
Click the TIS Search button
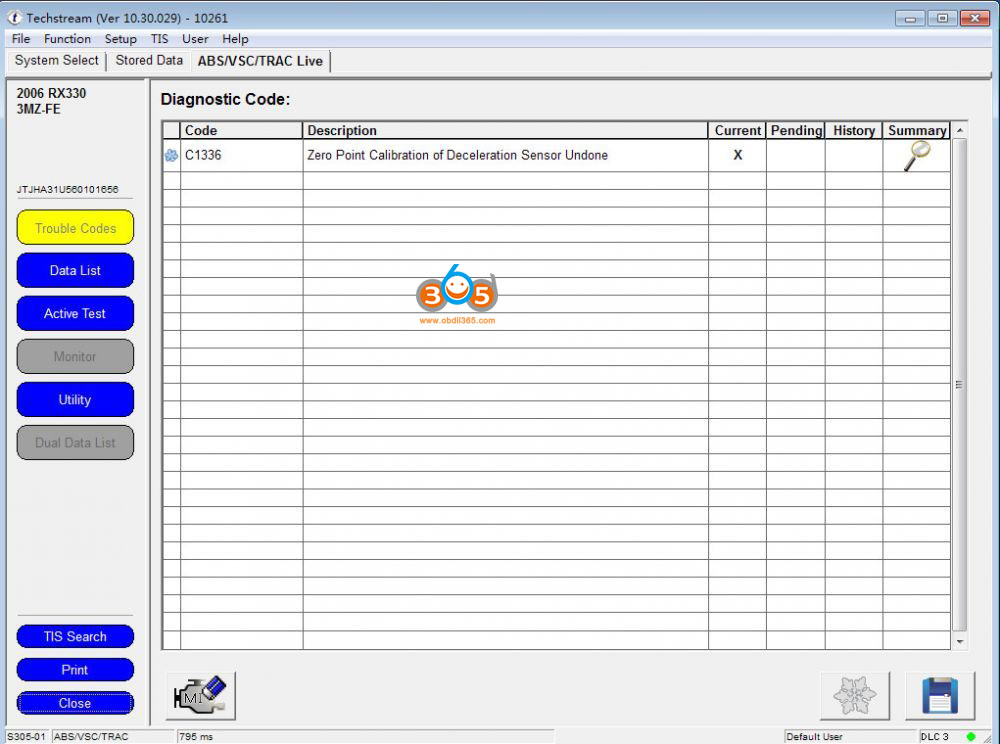[x=75, y=636]
